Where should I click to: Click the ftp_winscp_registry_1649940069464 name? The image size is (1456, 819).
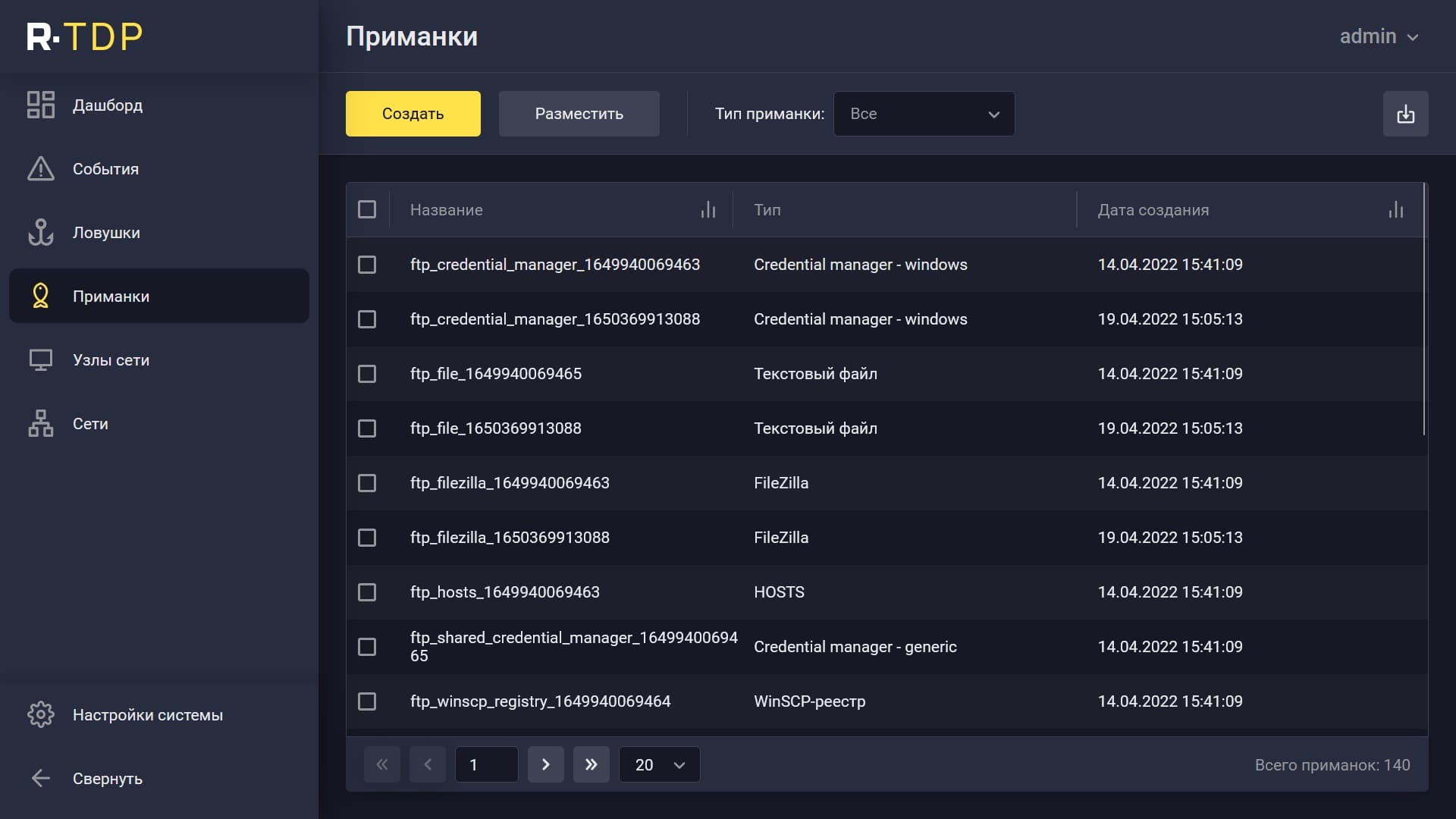pos(541,701)
